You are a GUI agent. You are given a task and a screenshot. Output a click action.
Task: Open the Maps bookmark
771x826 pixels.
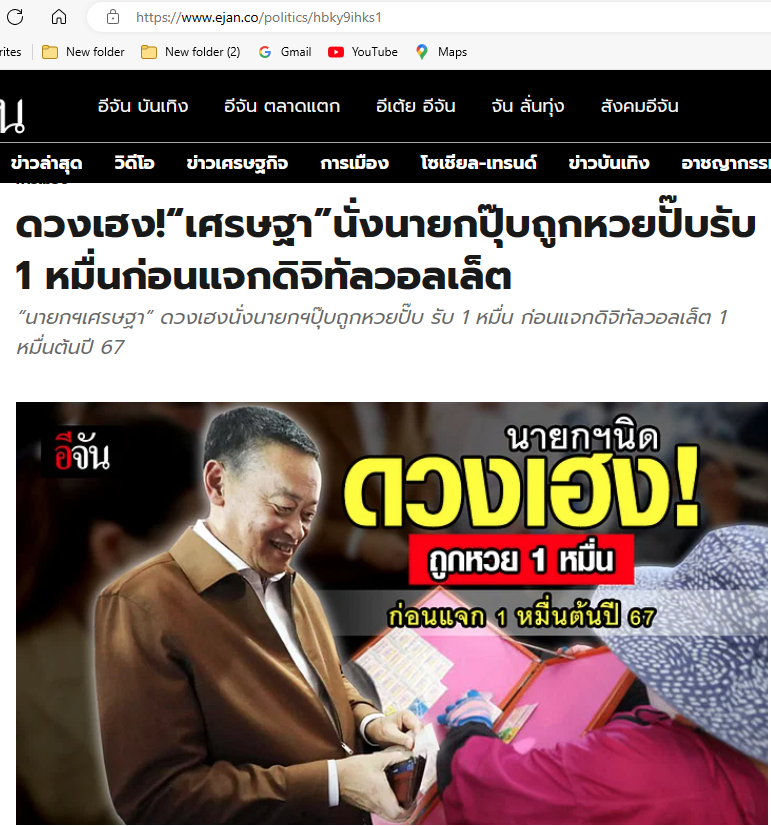(441, 52)
